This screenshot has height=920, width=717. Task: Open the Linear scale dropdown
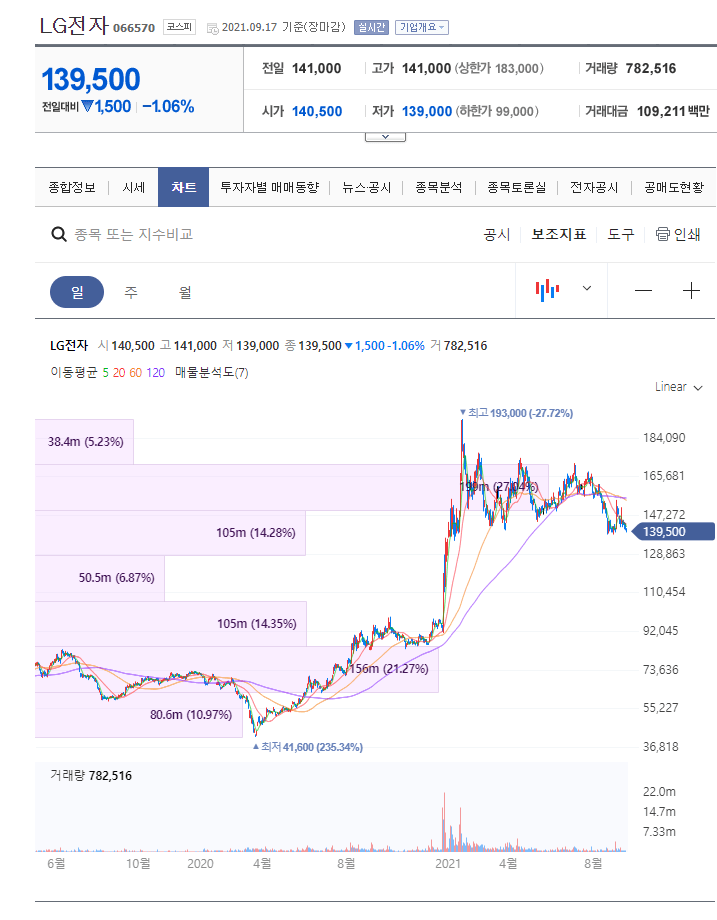coord(679,387)
